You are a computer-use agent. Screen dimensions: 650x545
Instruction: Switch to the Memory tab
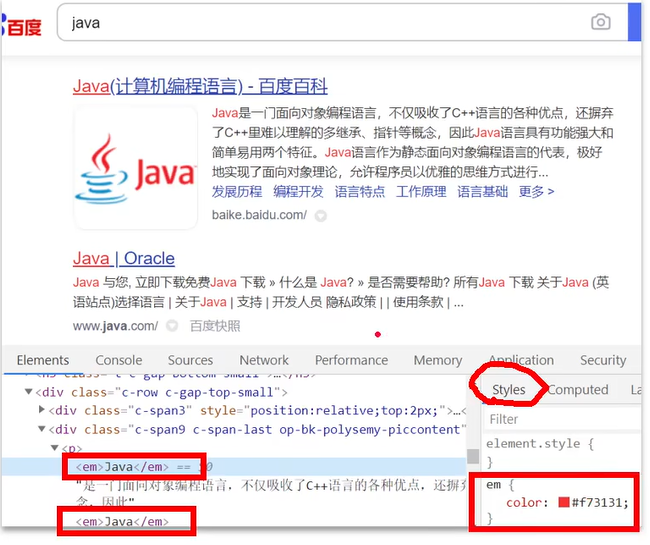(438, 360)
